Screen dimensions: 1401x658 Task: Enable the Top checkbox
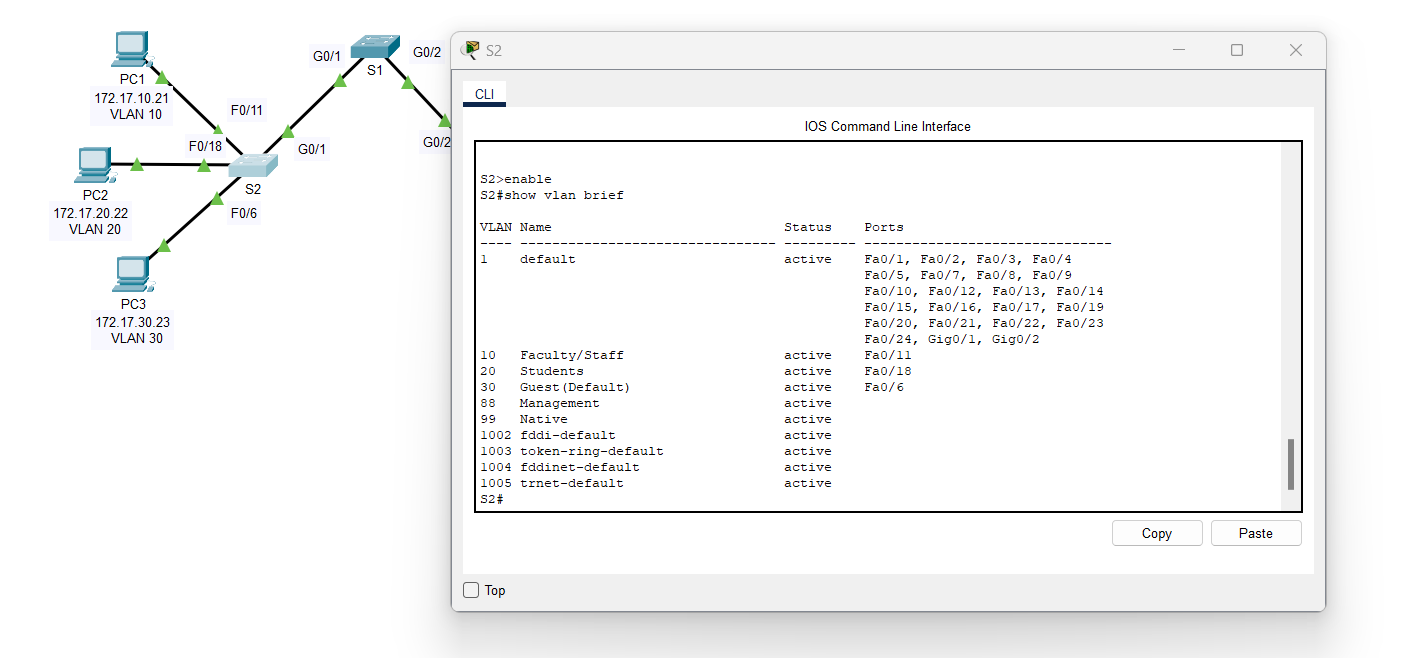click(470, 590)
